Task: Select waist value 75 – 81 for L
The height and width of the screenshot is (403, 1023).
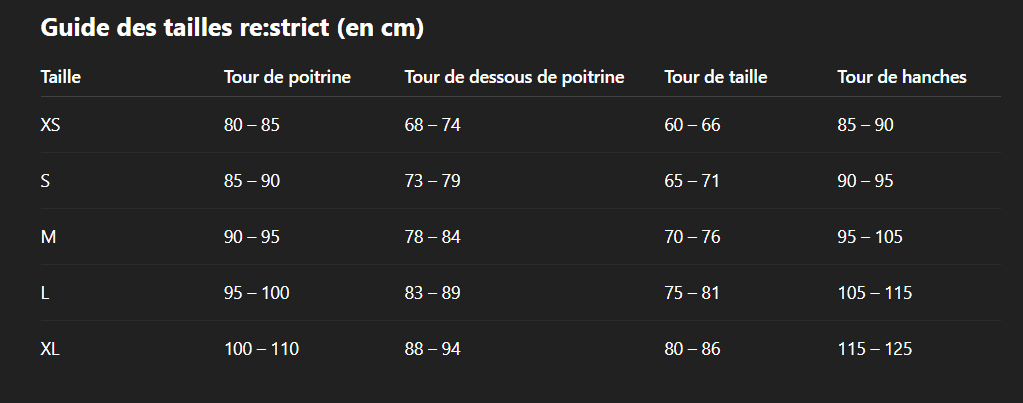Action: tap(692, 293)
